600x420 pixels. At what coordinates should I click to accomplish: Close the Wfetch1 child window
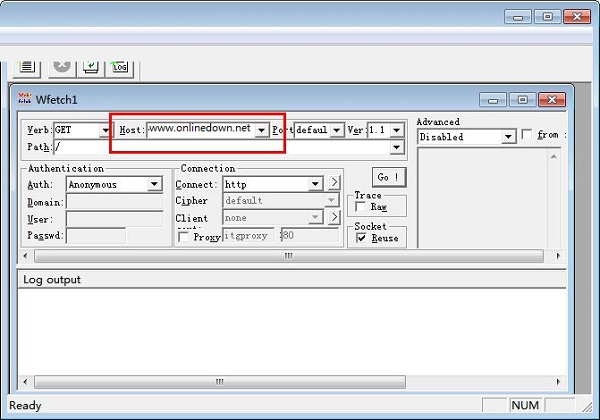551,100
